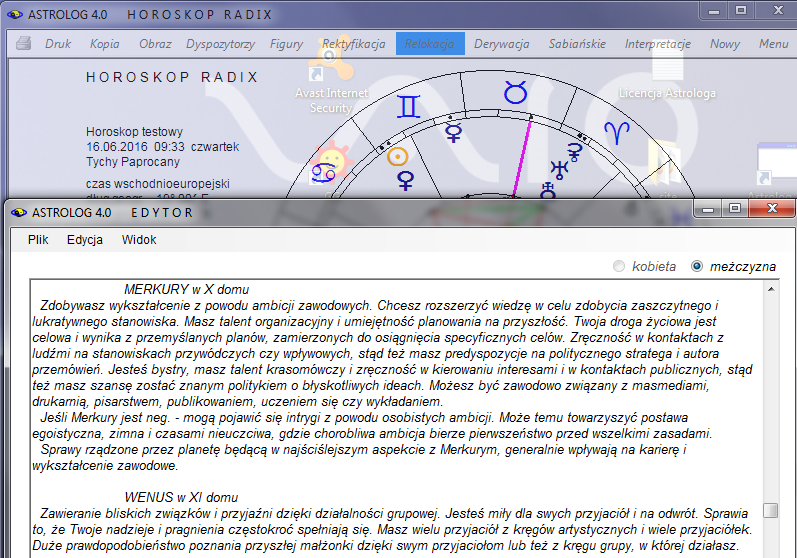Open the Interpretacje menu item
Image resolution: width=797 pixels, height=558 pixels.
coord(658,44)
